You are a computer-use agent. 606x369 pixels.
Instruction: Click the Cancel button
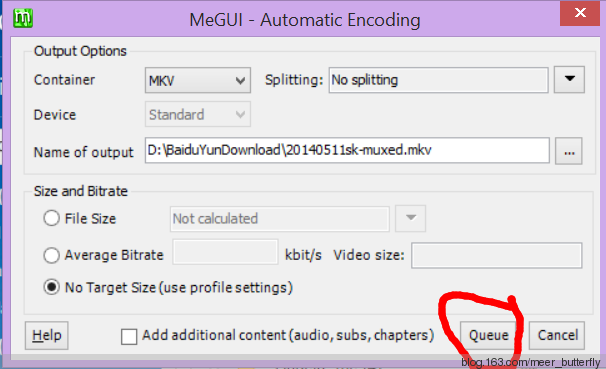557,335
